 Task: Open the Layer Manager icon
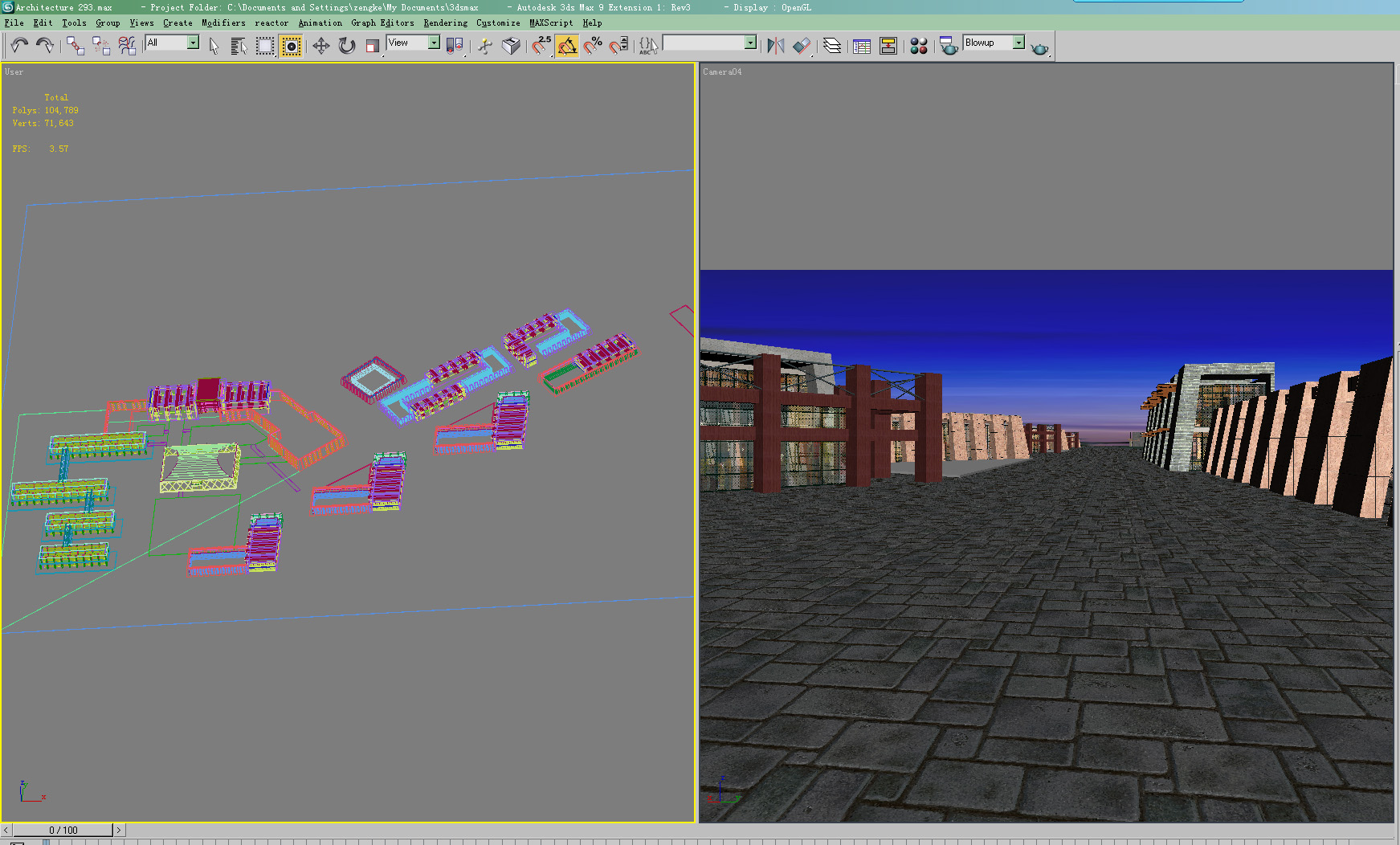coord(832,46)
